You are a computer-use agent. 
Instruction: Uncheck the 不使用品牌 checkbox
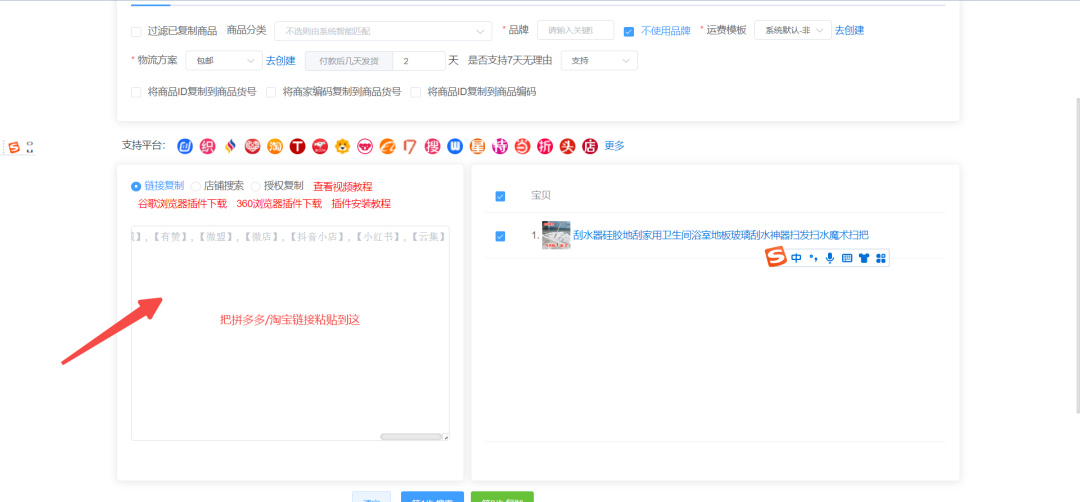coord(628,31)
